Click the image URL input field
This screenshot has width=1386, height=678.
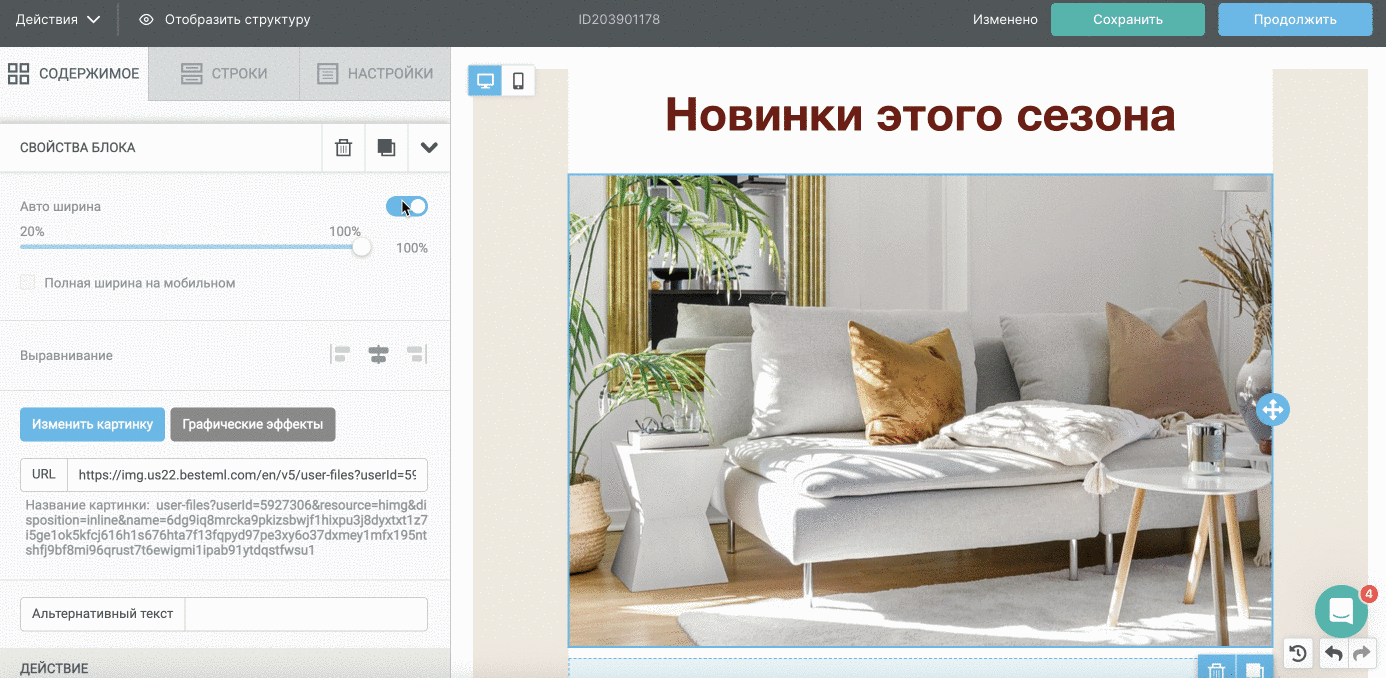coord(247,475)
